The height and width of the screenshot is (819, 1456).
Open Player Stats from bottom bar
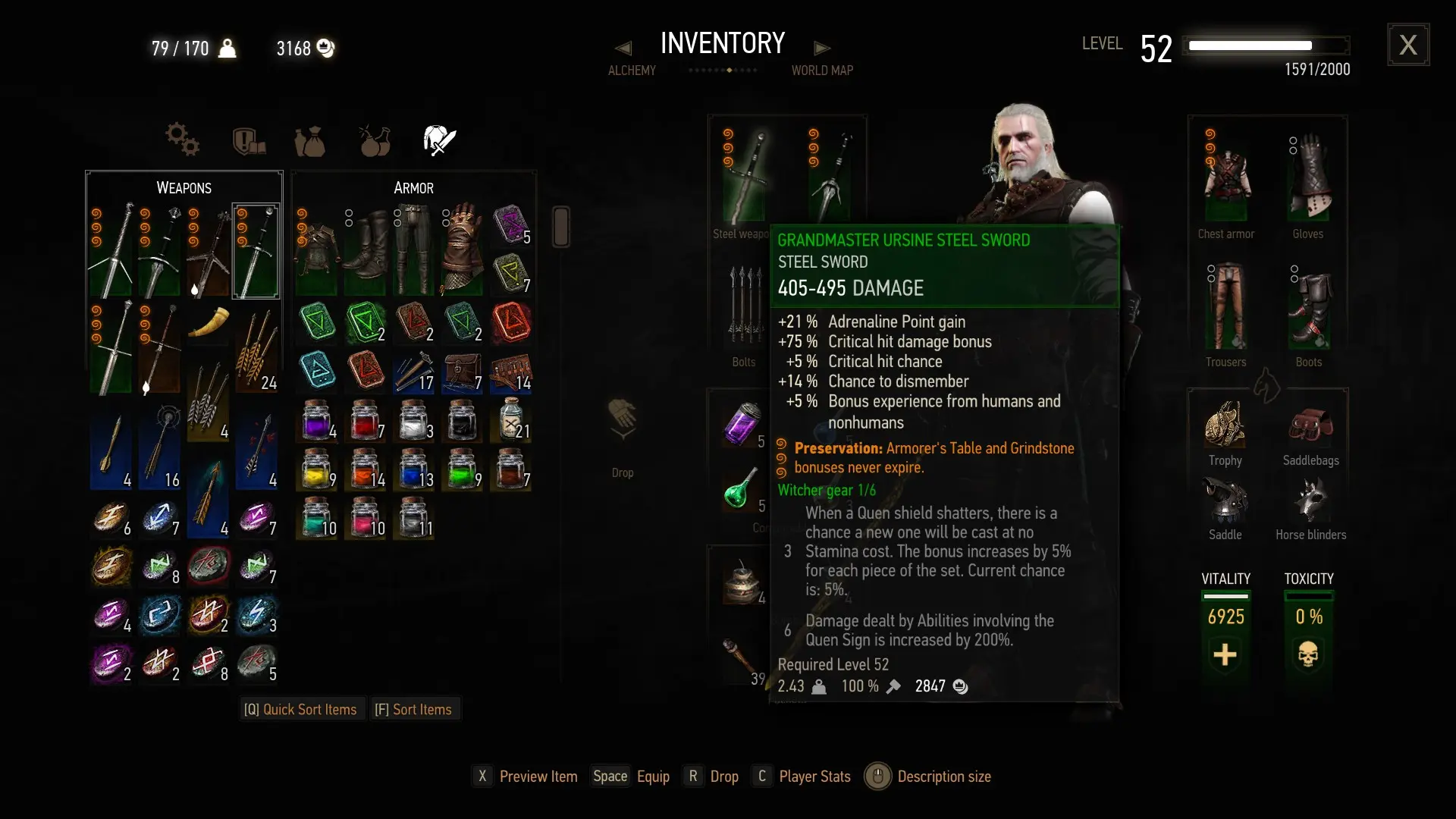(804, 777)
